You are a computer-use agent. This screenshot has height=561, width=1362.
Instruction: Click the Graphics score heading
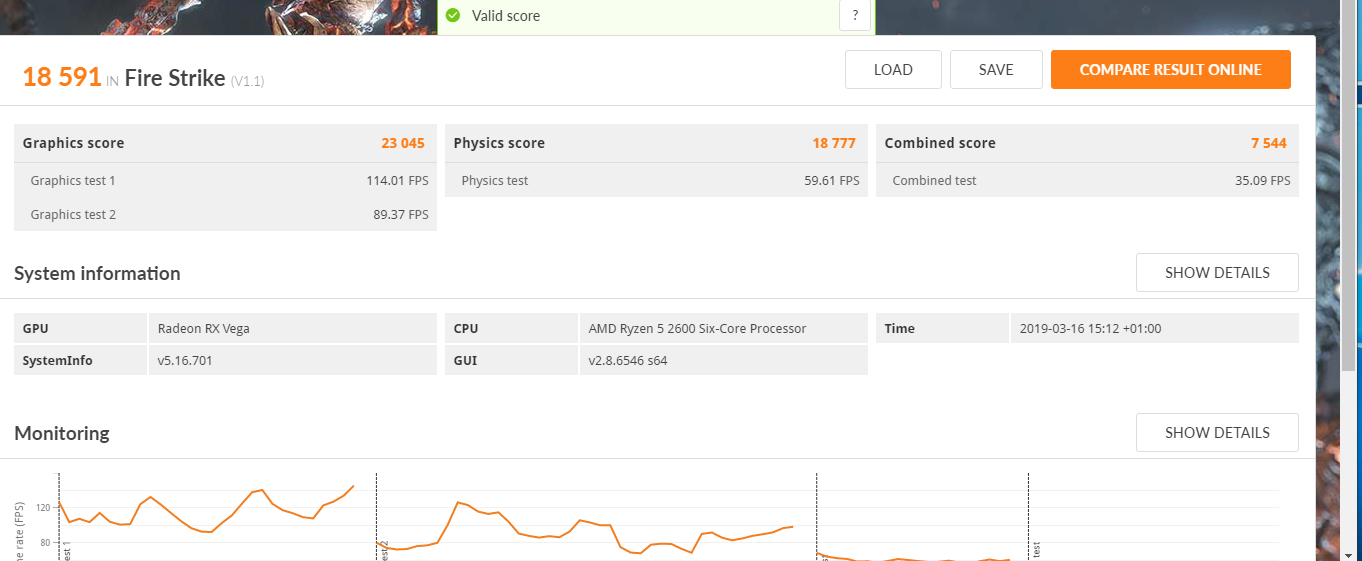pyautogui.click(x=73, y=143)
